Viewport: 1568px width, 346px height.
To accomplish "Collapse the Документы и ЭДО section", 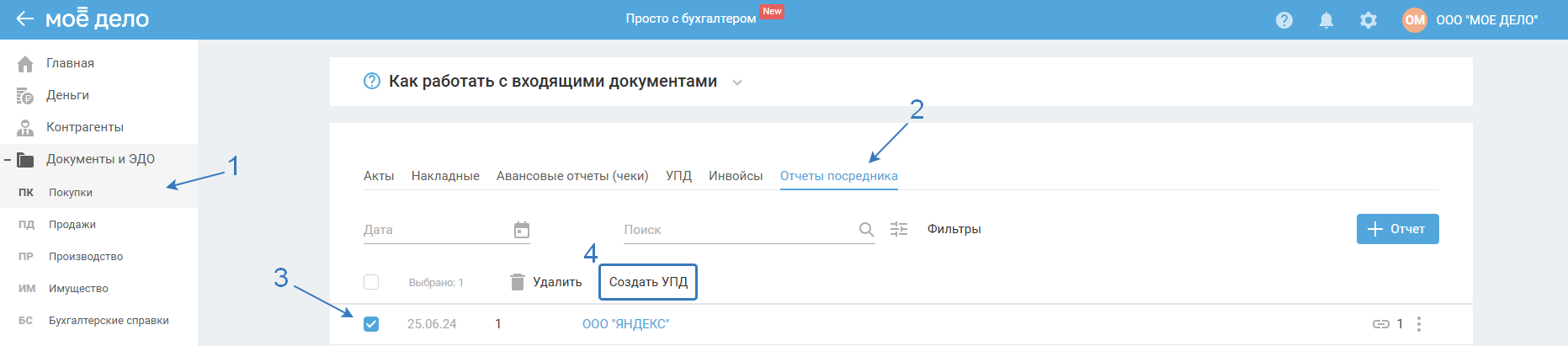I will coord(8,159).
